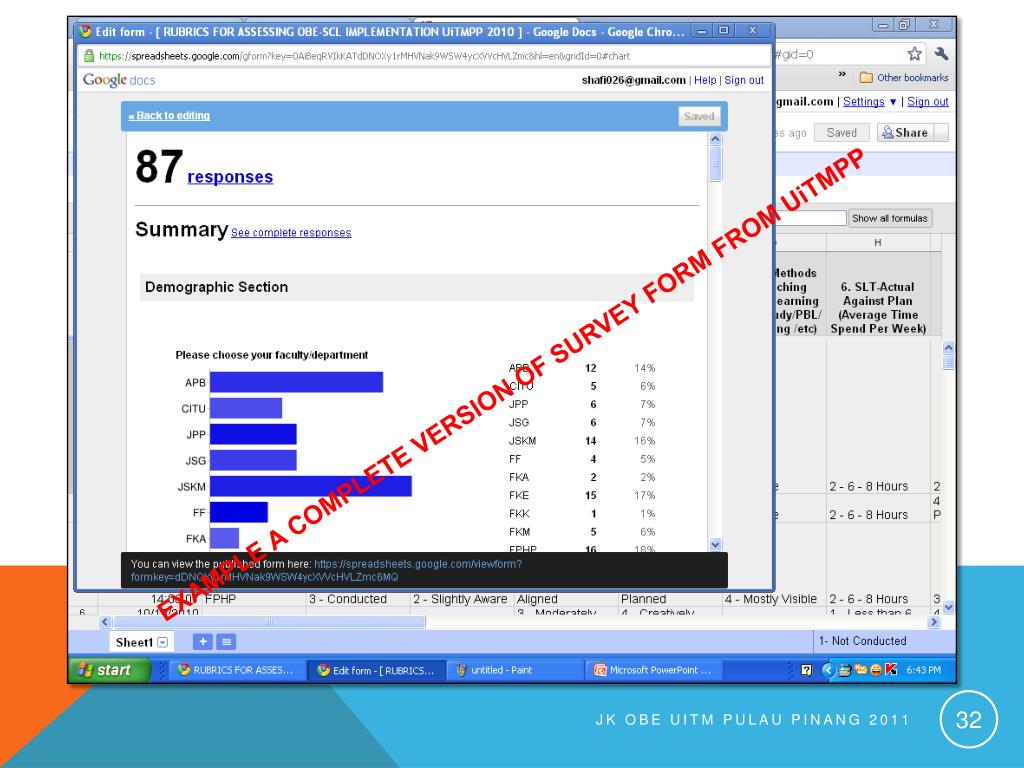Show hidden bookmarks via the double-chevron
The image size is (1024, 768).
(x=842, y=74)
